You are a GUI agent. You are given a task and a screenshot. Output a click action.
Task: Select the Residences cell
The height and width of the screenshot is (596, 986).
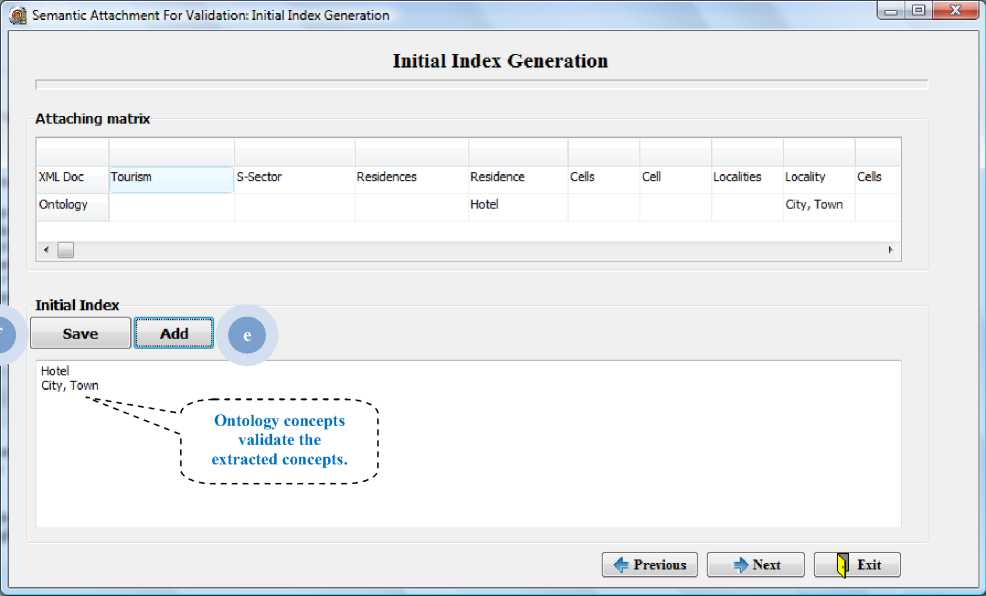point(411,179)
